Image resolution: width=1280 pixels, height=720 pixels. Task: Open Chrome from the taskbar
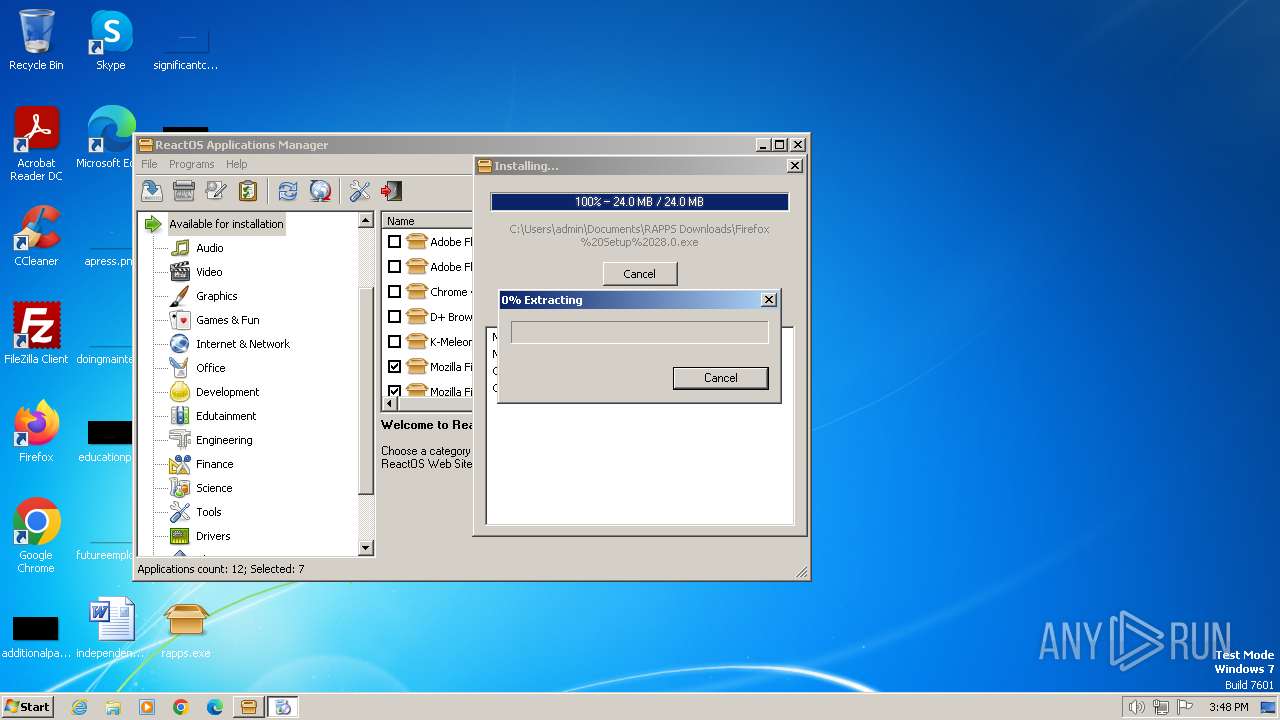pos(181,707)
